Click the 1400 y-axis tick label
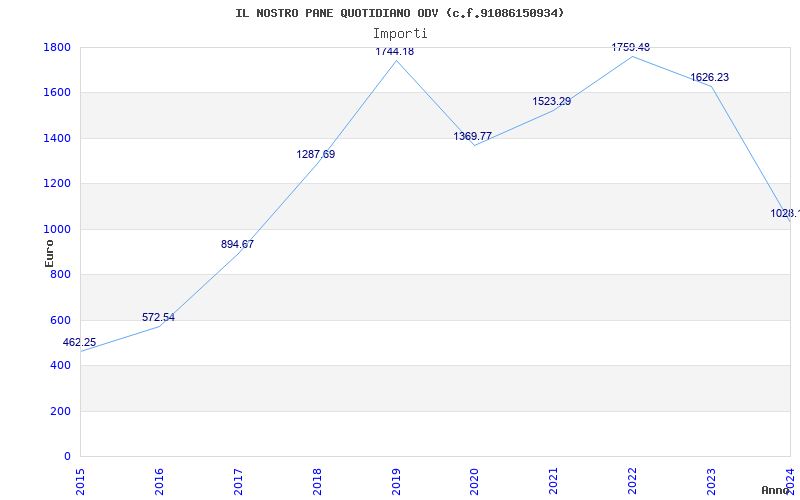The image size is (800, 500). pos(58,138)
